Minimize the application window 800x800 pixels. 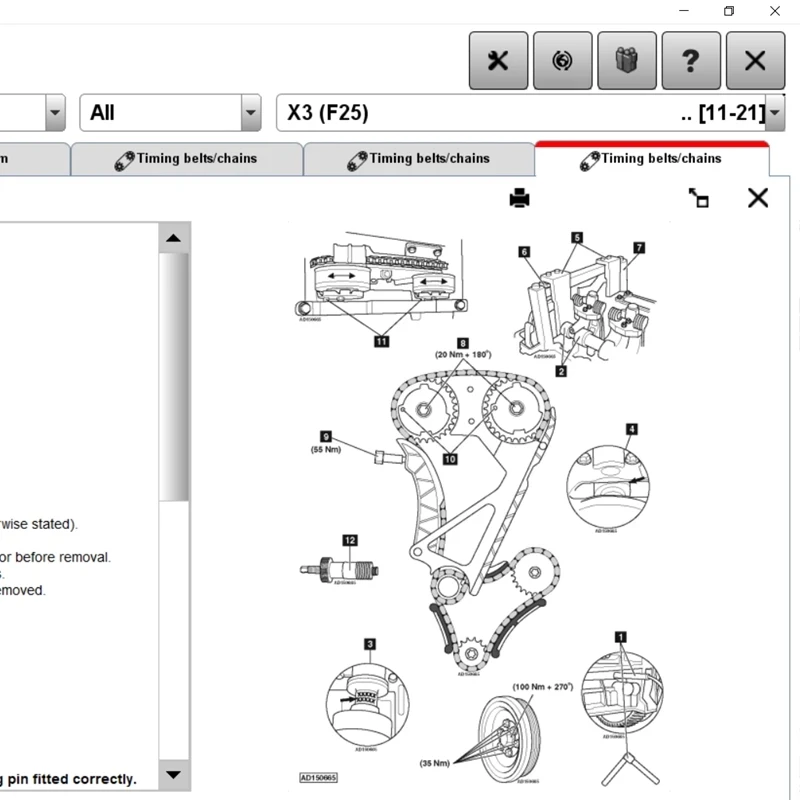coord(684,11)
